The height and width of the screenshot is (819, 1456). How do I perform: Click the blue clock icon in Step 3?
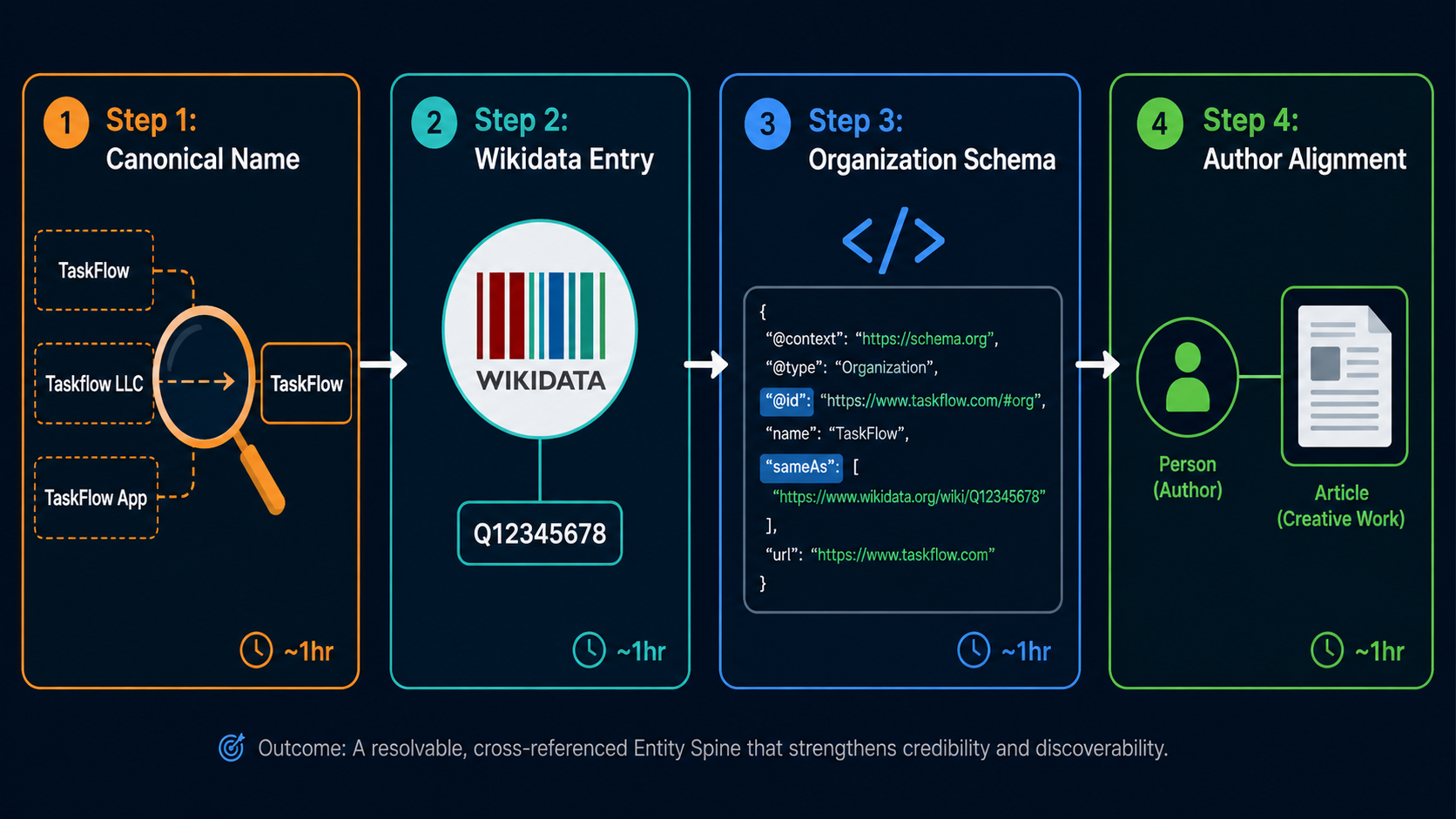pos(974,650)
